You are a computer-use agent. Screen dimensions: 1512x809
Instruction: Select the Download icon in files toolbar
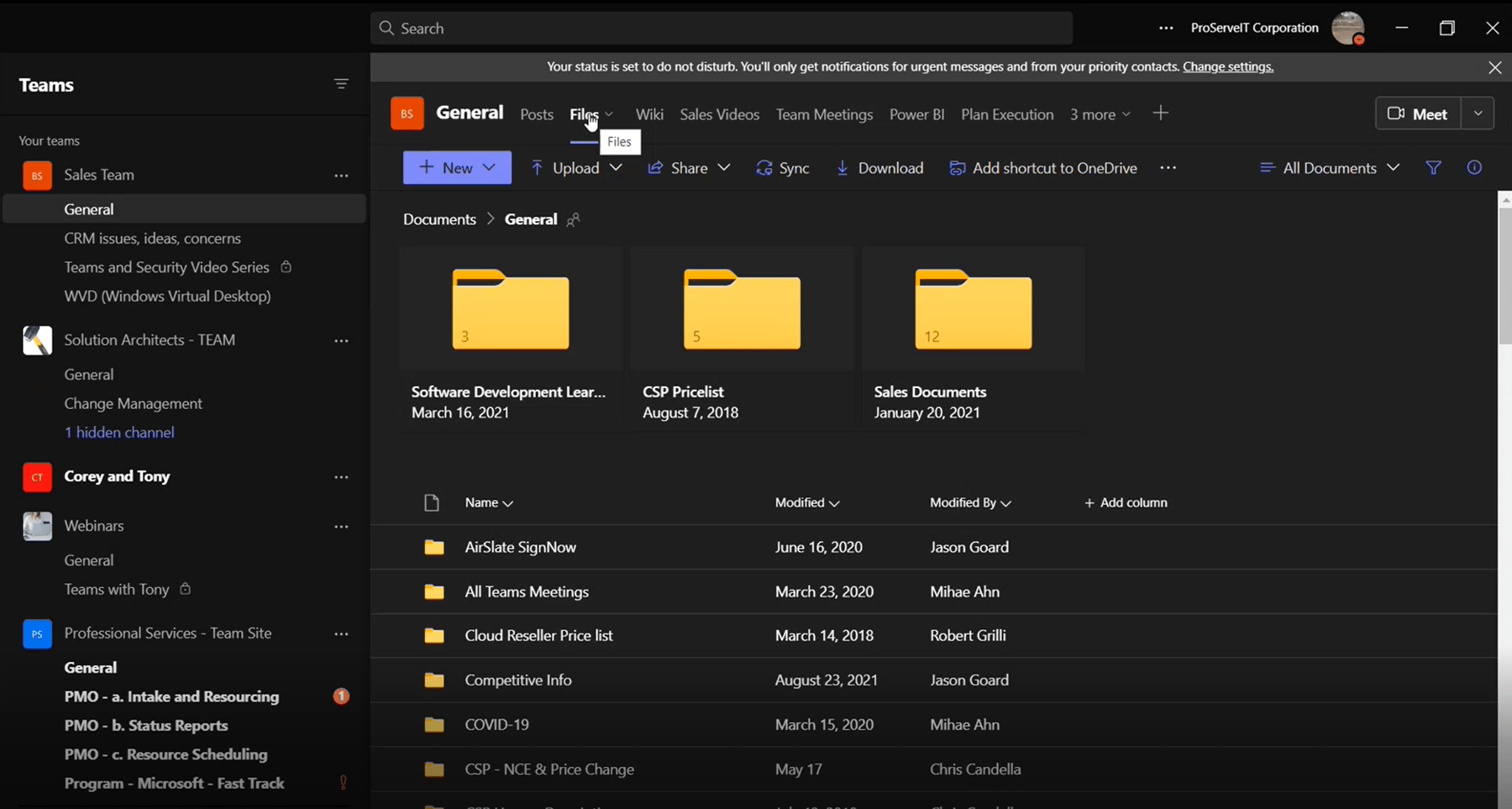pos(843,168)
